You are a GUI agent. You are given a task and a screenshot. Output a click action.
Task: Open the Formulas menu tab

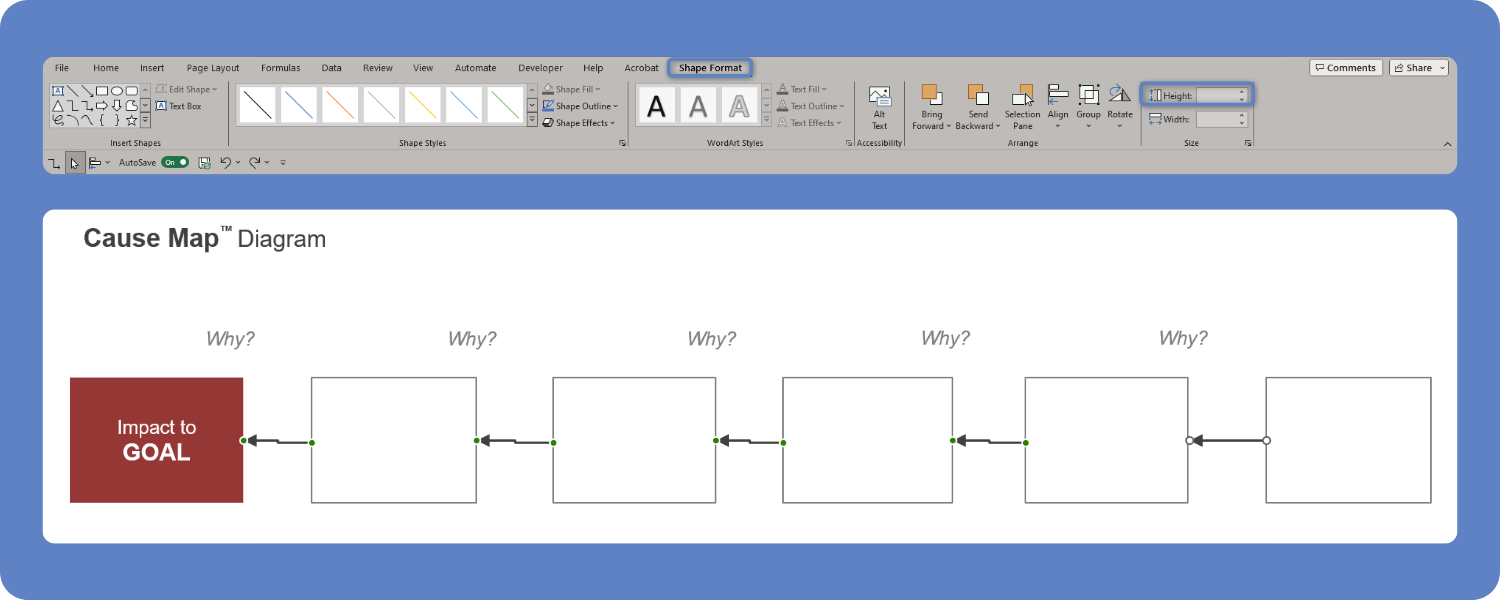(280, 67)
